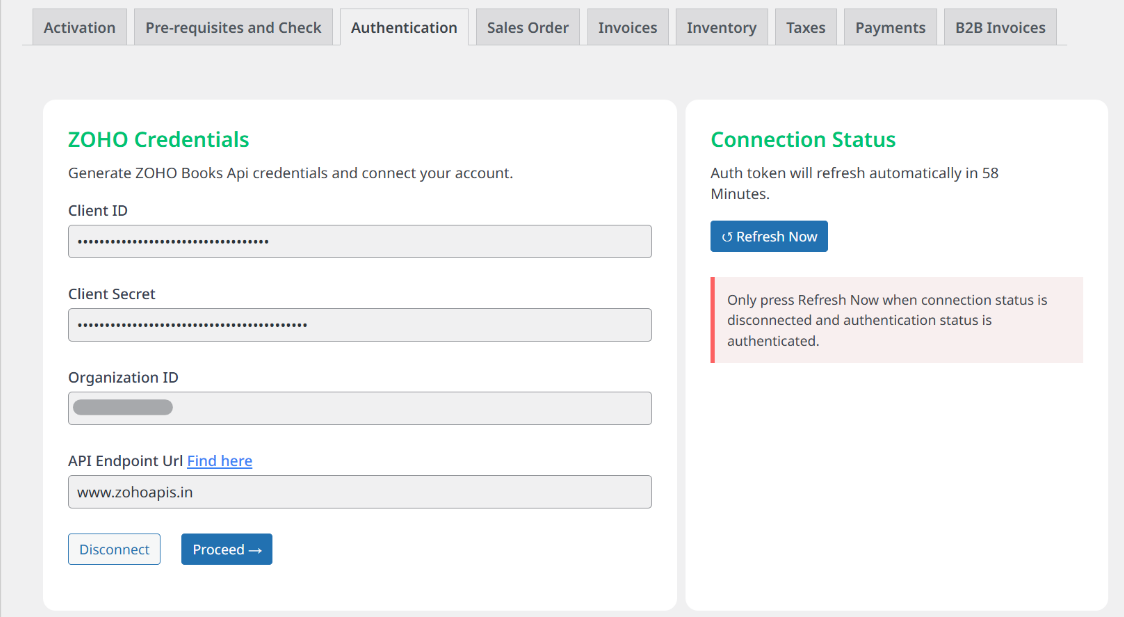Viewport: 1124px width, 617px height.
Task: Open the Pre-requisites and Check tab
Action: pyautogui.click(x=232, y=27)
